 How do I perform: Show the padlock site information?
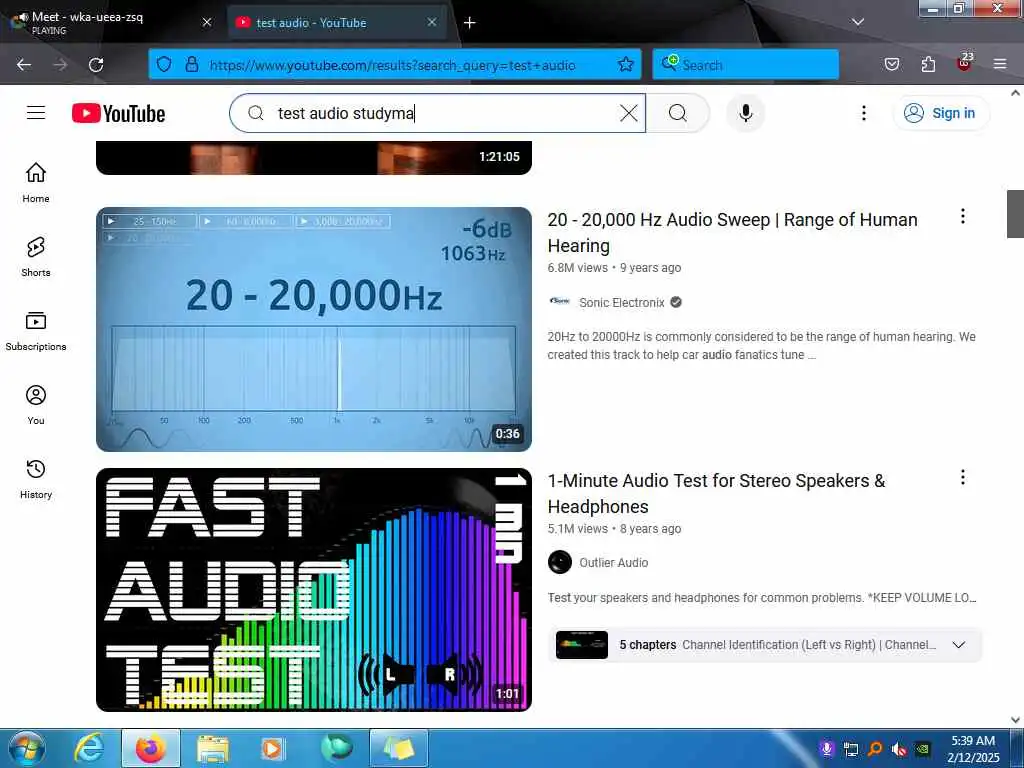[191, 64]
